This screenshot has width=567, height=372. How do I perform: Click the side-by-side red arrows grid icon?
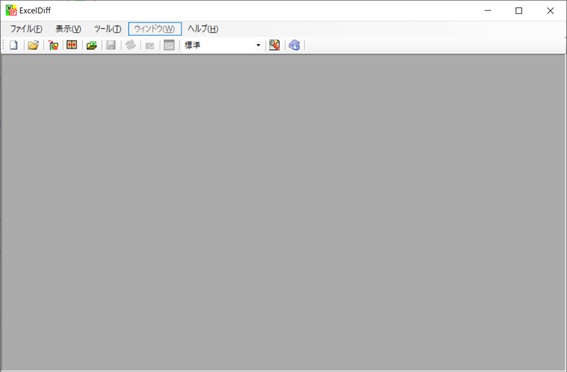(72, 45)
